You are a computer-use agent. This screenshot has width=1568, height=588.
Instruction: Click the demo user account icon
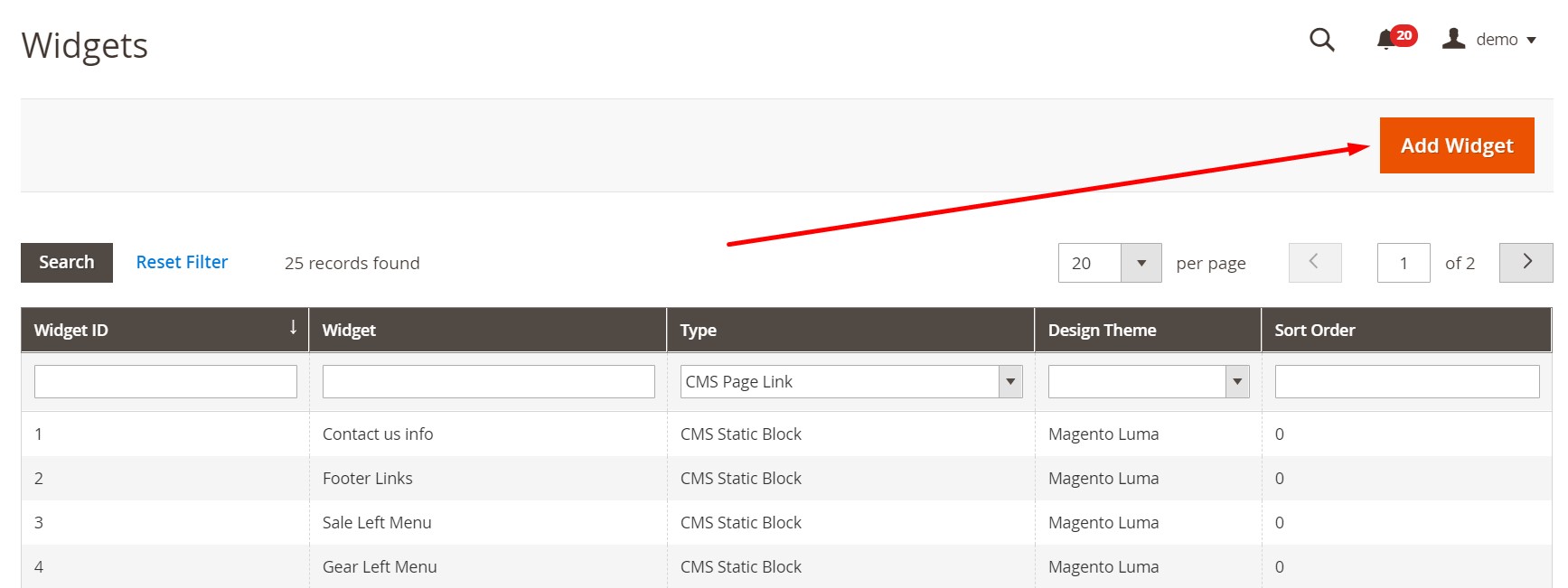pyautogui.click(x=1453, y=39)
